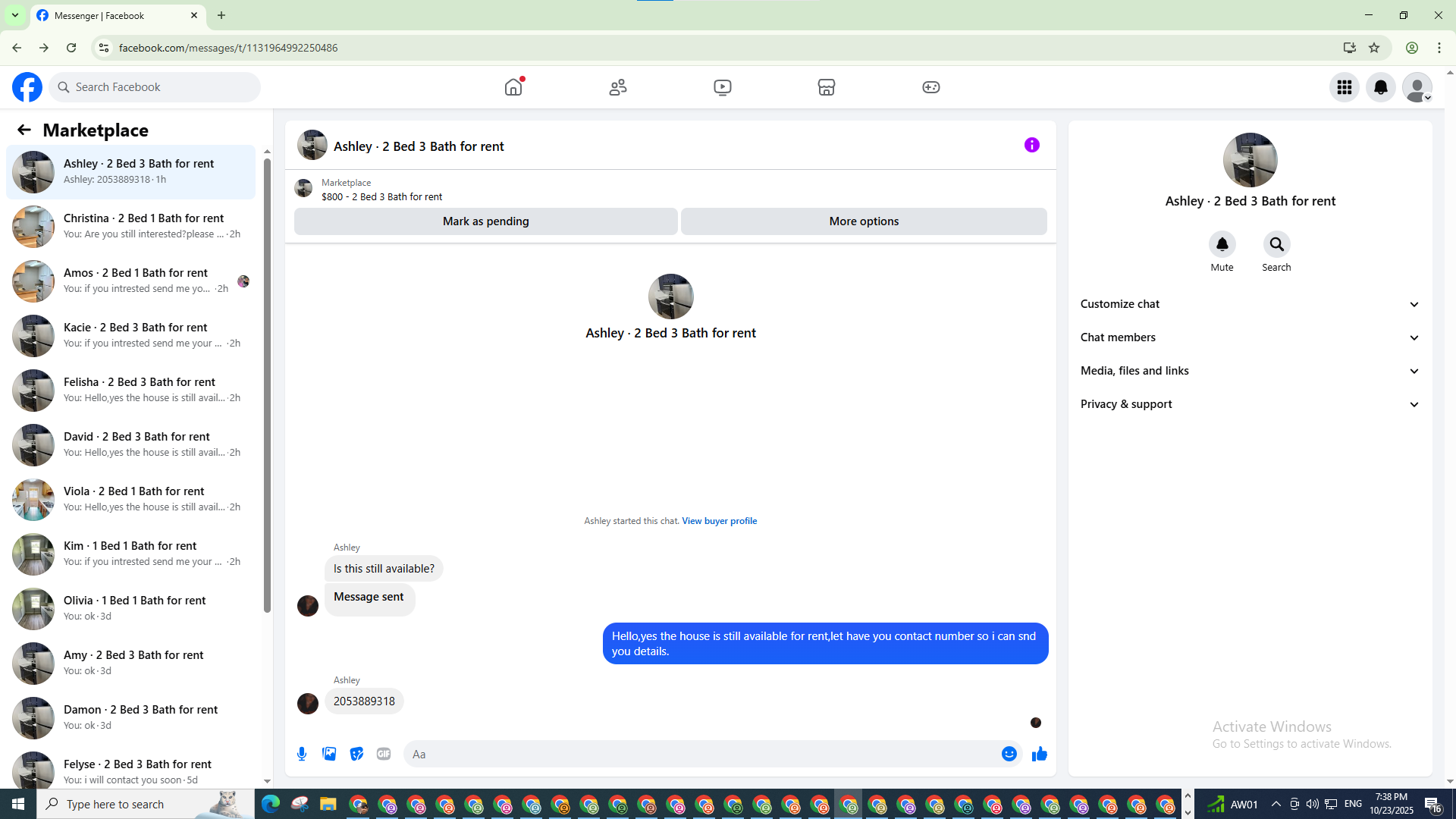This screenshot has width=1456, height=819.
Task: Open the emoji picker in message box
Action: [x=1009, y=754]
